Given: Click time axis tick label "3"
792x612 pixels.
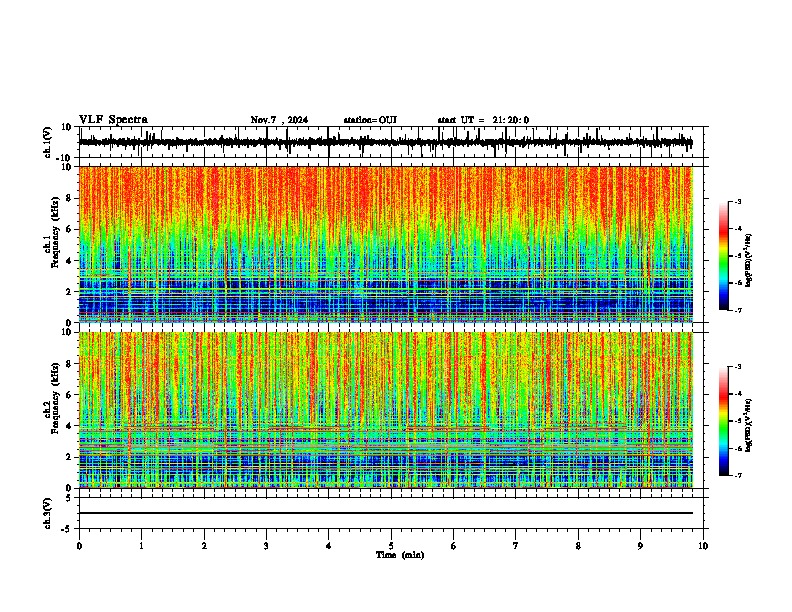Looking at the screenshot, I should pyautogui.click(x=266, y=546).
